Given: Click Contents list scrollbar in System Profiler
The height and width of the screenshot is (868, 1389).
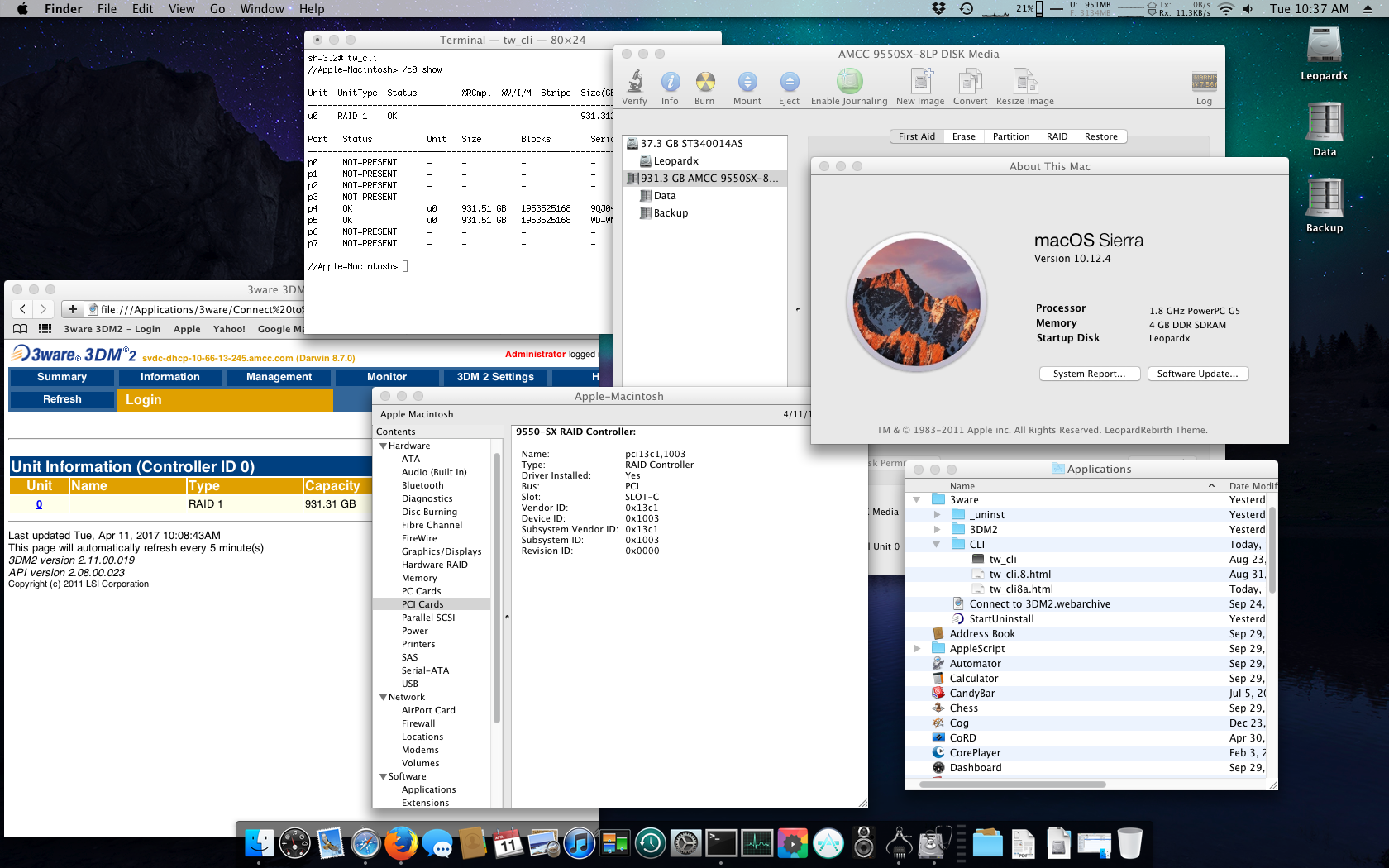Looking at the screenshot, I should [497, 587].
